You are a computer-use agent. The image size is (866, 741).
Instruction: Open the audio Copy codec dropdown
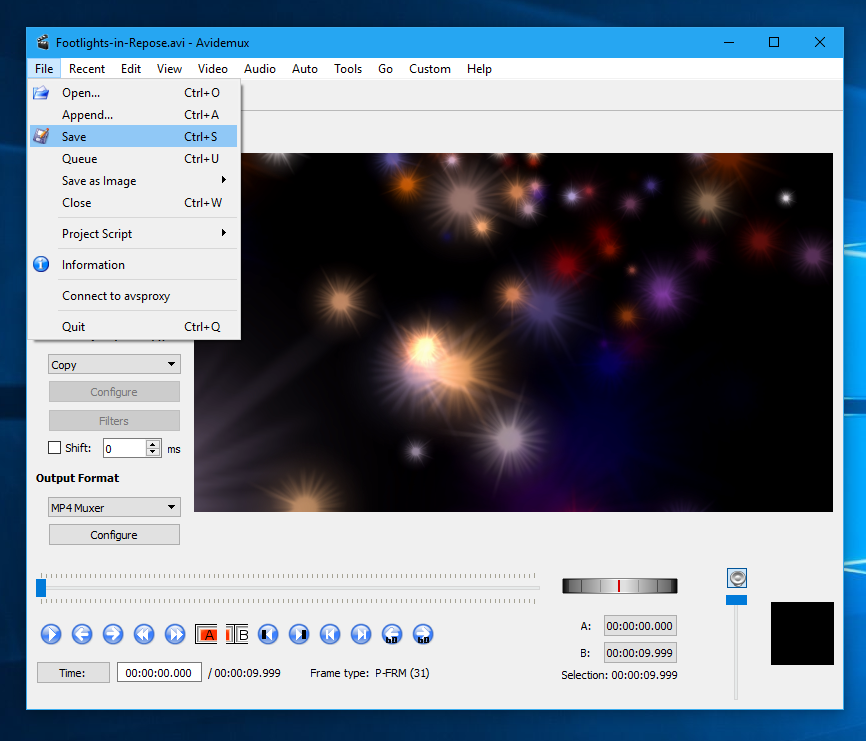[114, 364]
